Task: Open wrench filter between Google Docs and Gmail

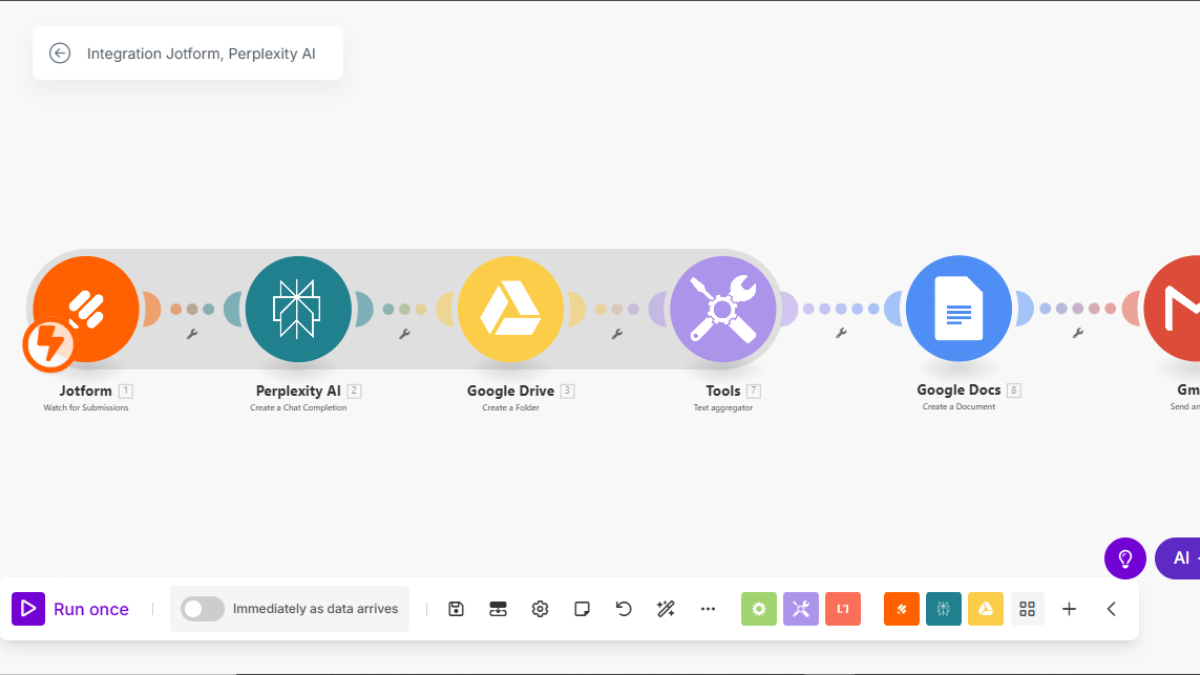Action: tap(1077, 333)
